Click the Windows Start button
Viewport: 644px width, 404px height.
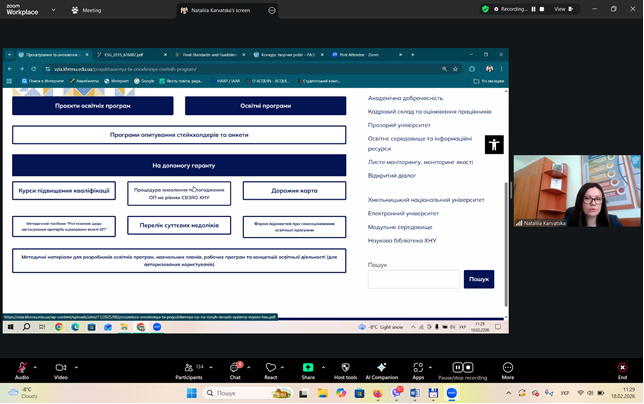point(192,393)
